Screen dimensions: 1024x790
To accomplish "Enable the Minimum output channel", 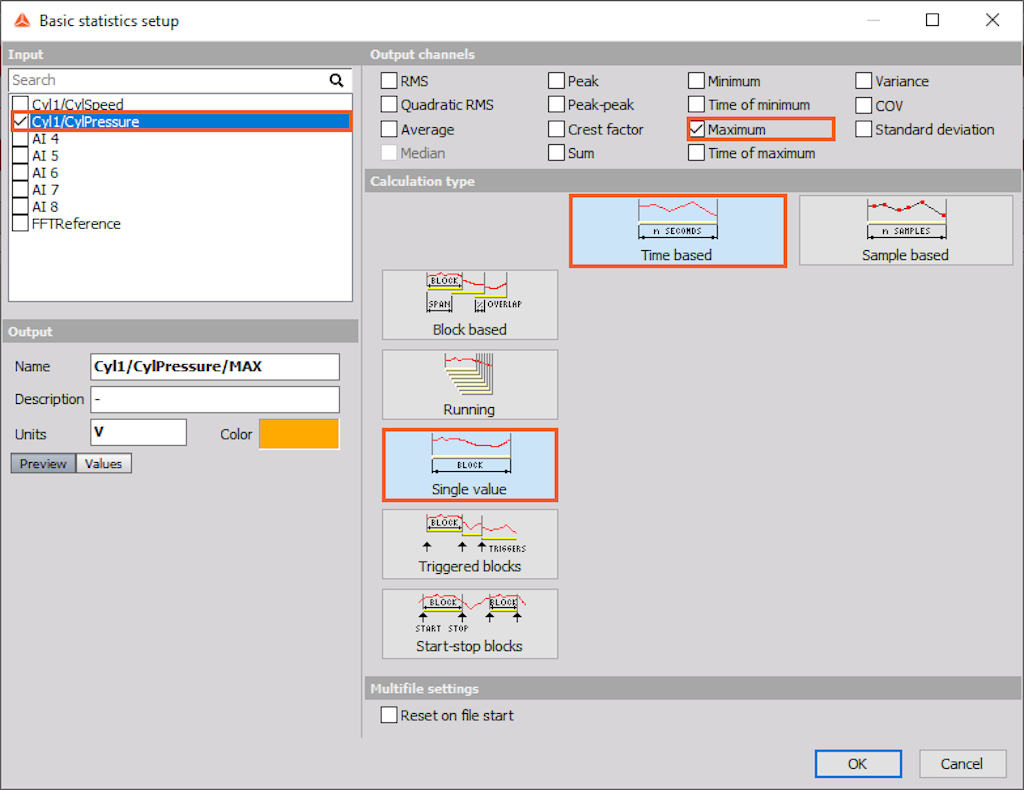I will click(697, 80).
